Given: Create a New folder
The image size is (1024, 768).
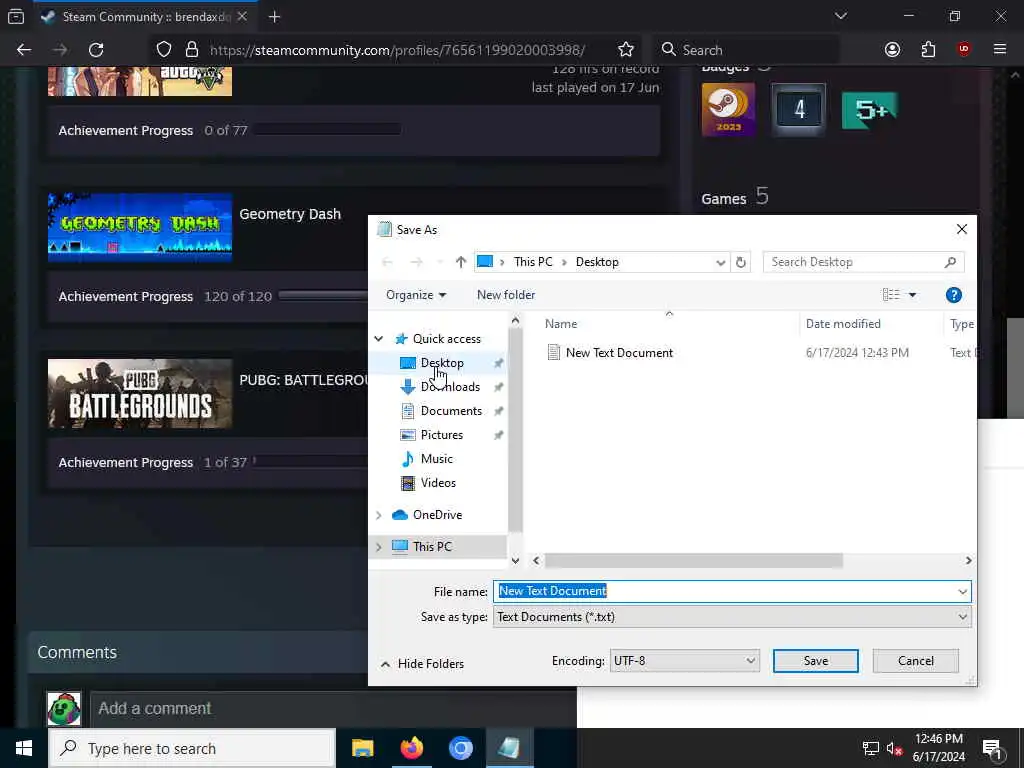Looking at the screenshot, I should click(505, 295).
